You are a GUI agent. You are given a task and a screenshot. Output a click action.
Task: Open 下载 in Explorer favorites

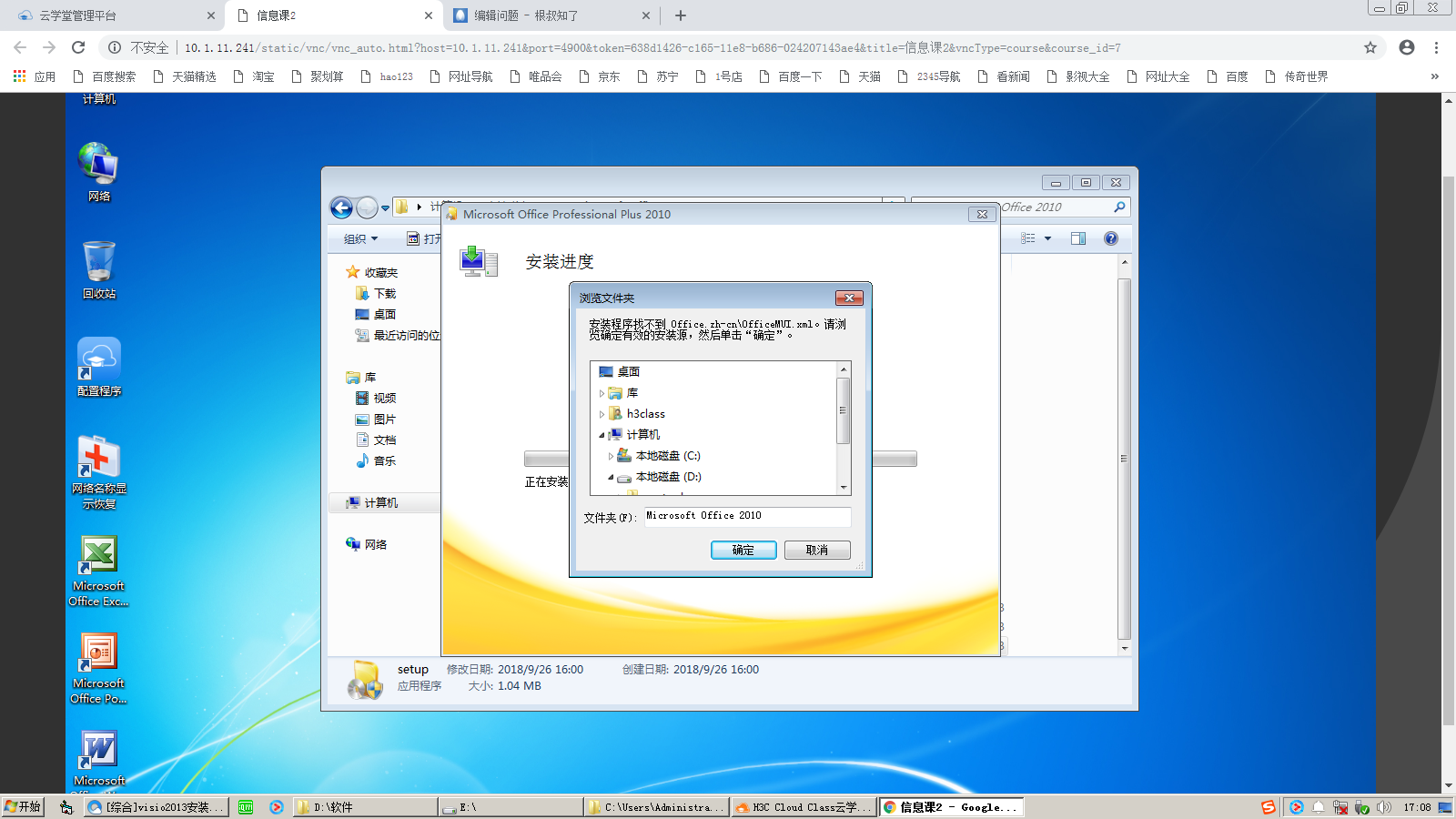pos(376,294)
